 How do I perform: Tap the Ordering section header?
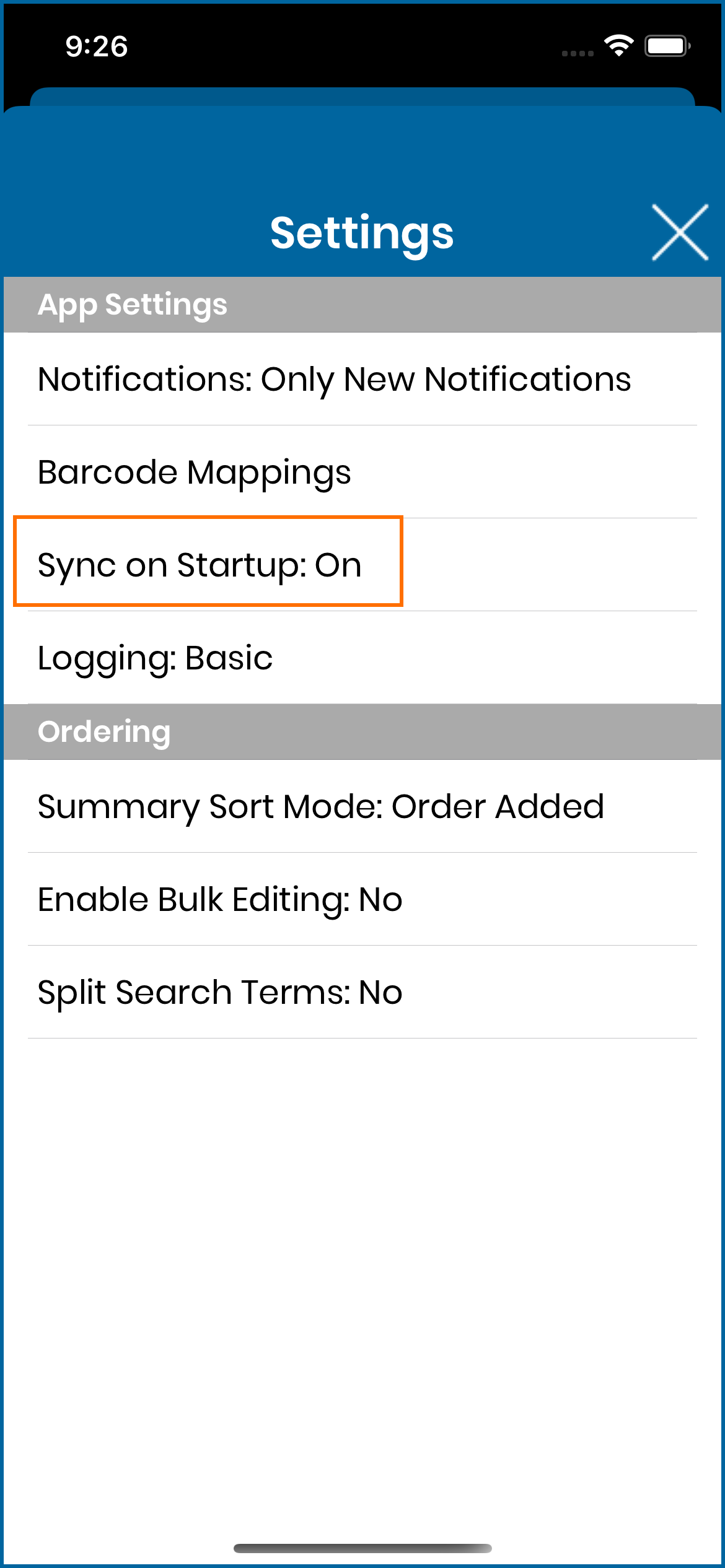coord(362,732)
